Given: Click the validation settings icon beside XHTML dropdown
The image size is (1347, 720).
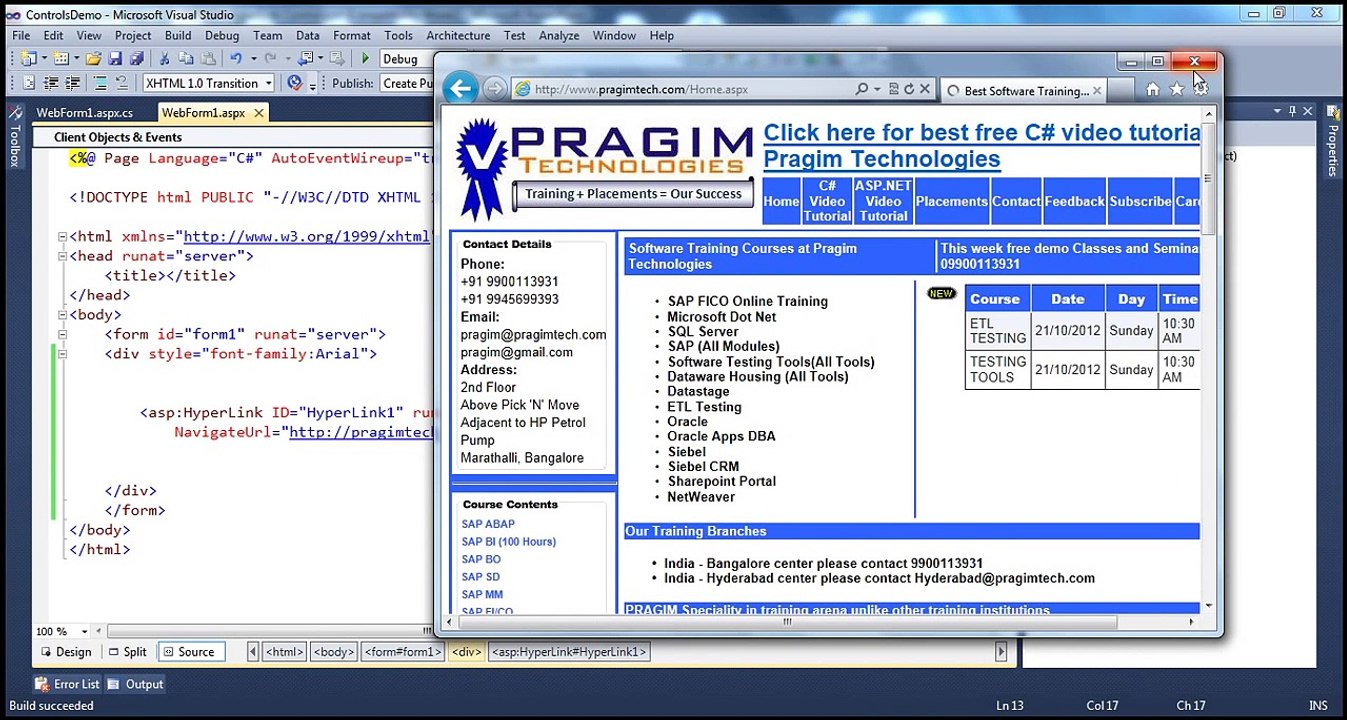Looking at the screenshot, I should pyautogui.click(x=294, y=83).
